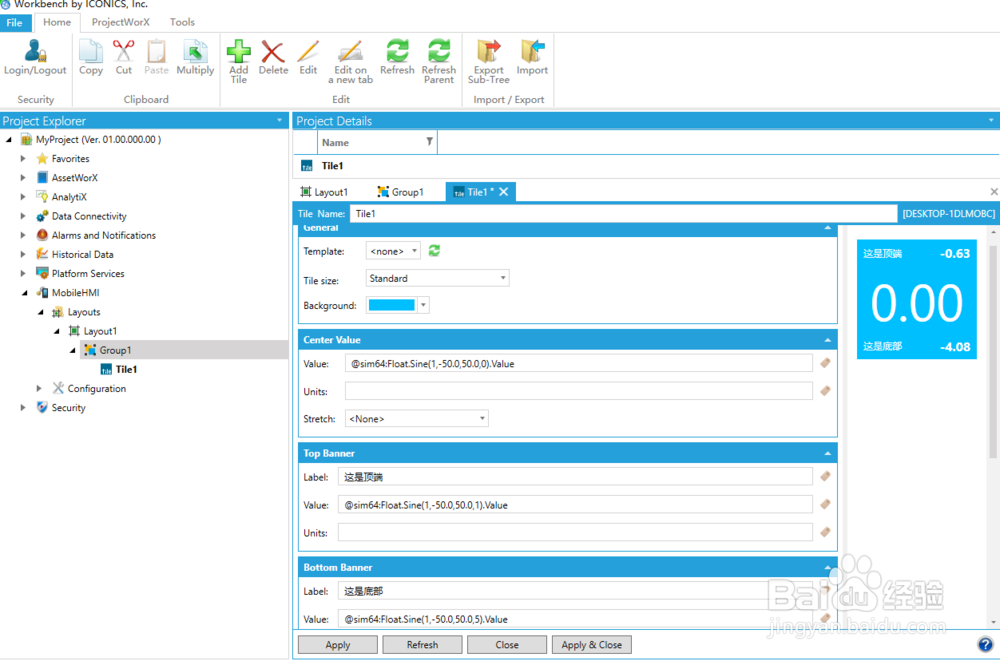Click Edit on a new tab icon
Image resolution: width=1000 pixels, height=661 pixels.
(350, 51)
